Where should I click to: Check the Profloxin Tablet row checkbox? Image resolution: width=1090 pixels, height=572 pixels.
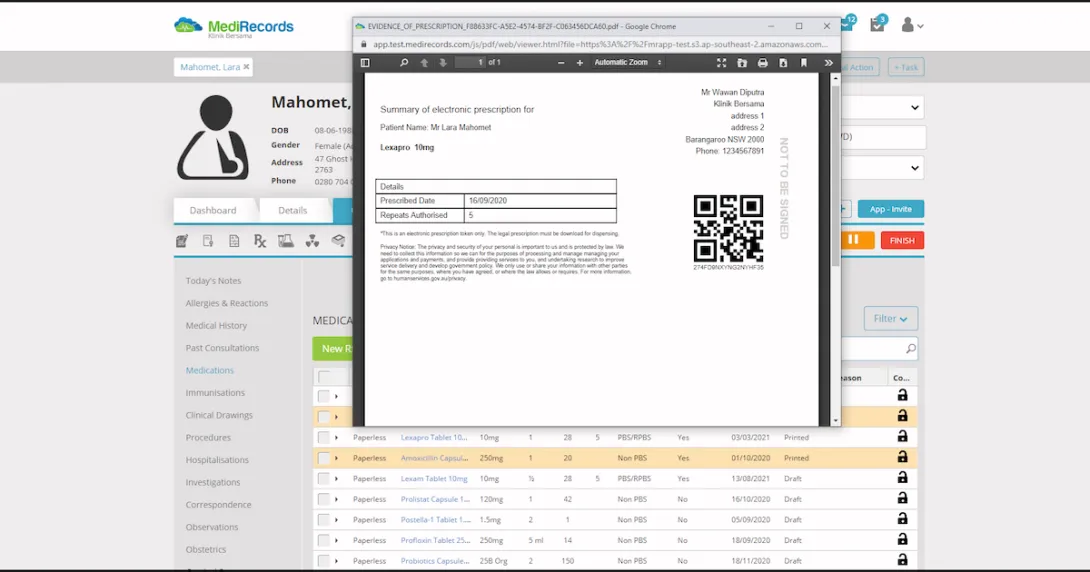coord(323,540)
